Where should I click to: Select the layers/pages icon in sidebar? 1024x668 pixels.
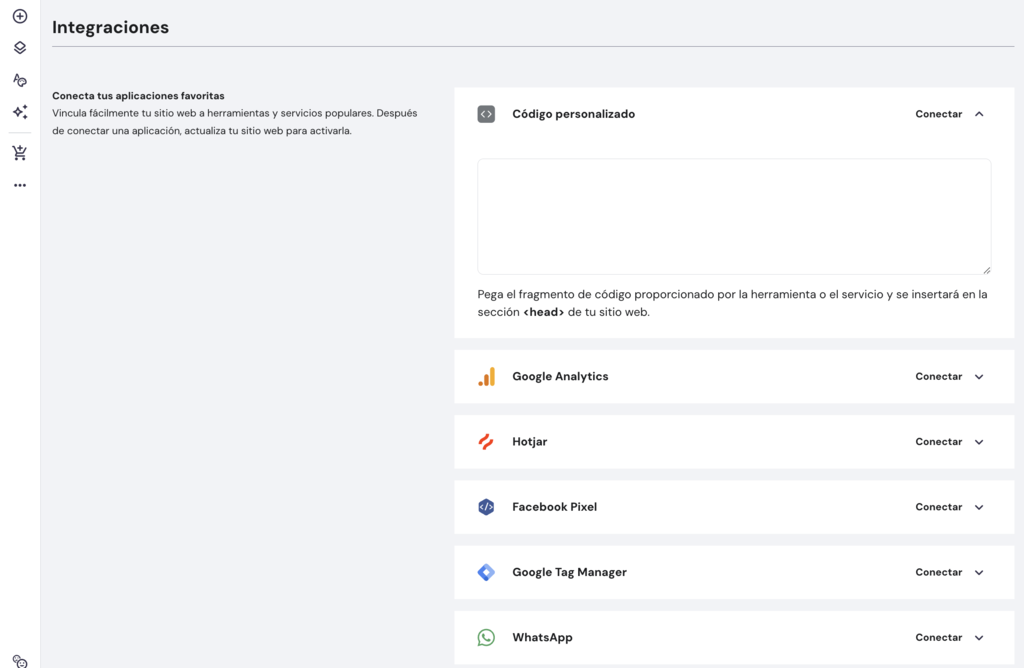[x=19, y=46]
